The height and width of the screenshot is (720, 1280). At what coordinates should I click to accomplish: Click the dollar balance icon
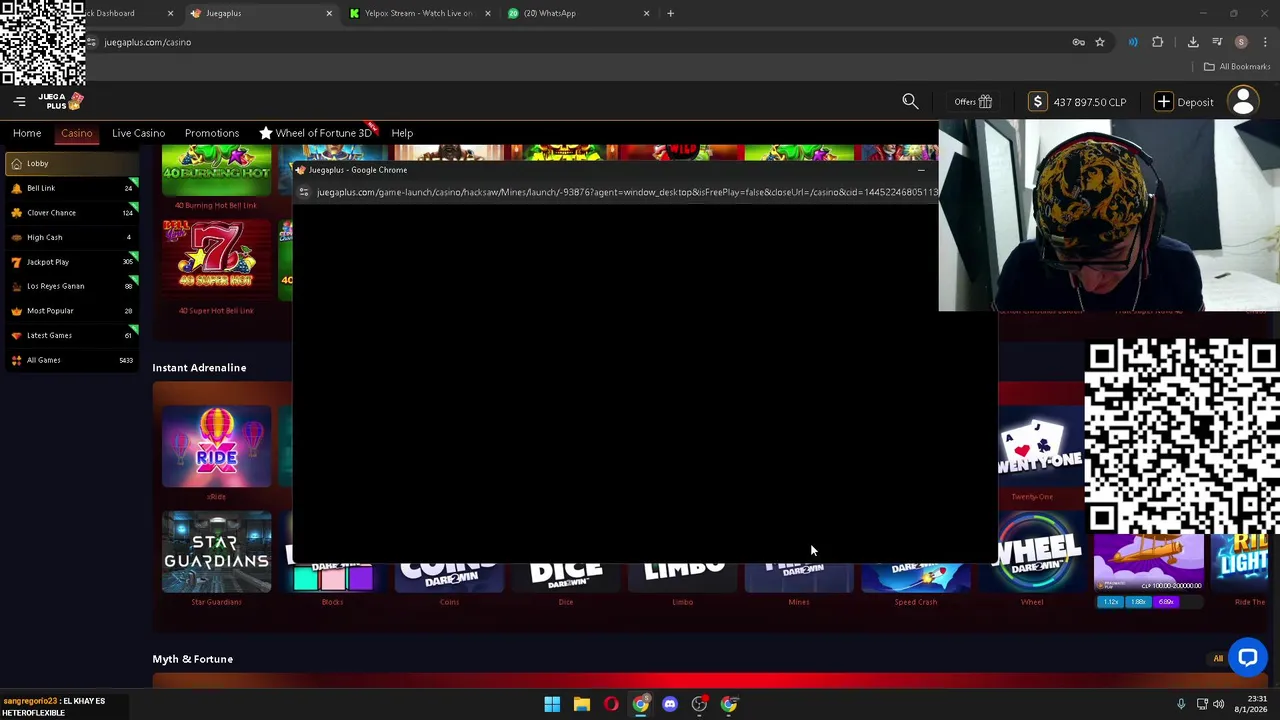[x=1038, y=102]
